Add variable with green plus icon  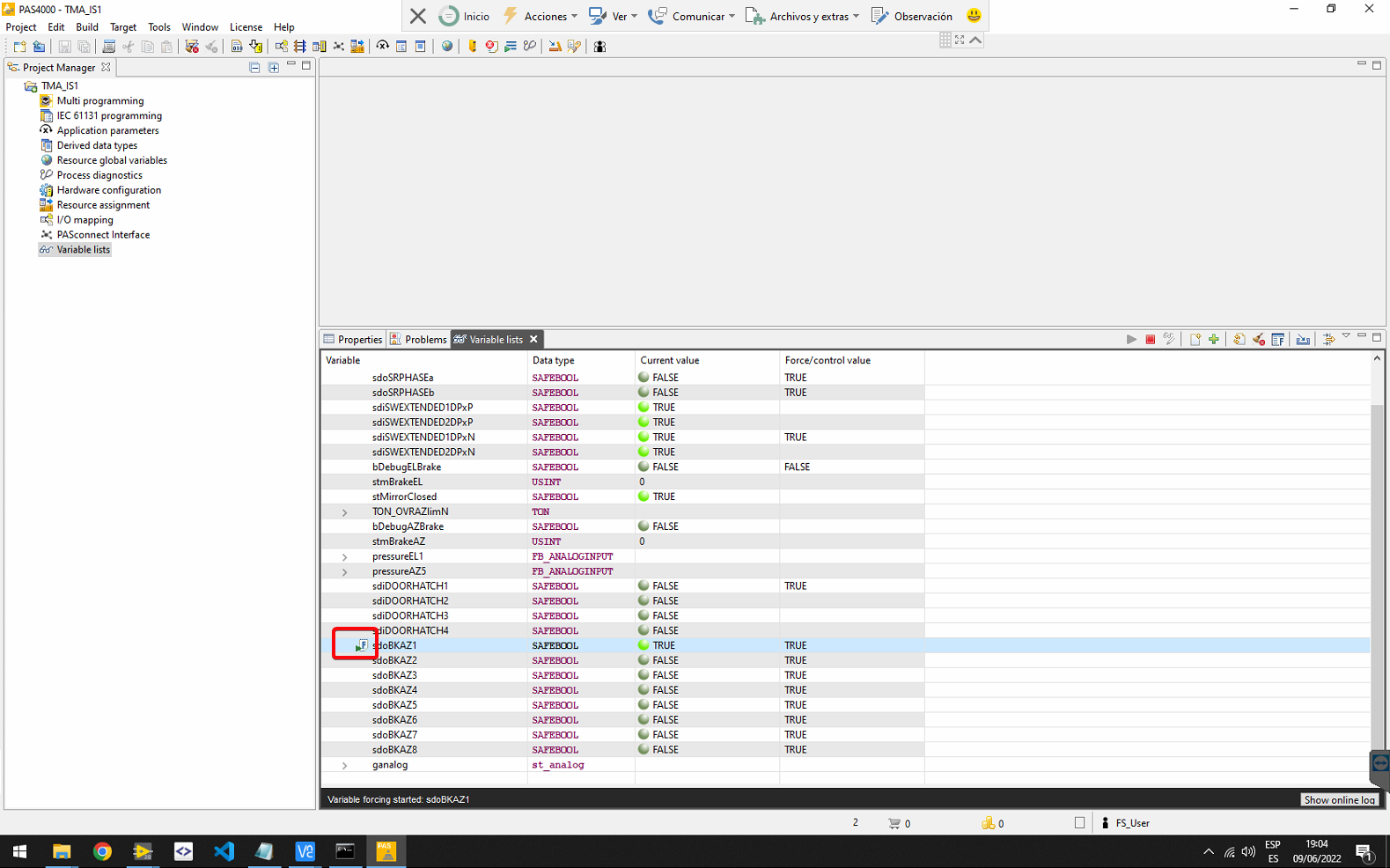[x=1214, y=339]
